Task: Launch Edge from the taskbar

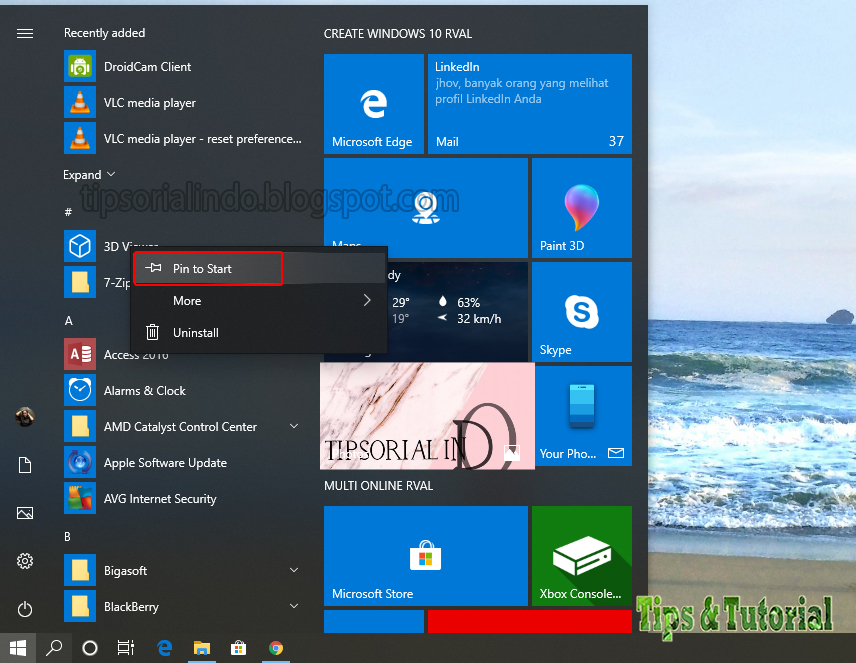Action: click(164, 648)
